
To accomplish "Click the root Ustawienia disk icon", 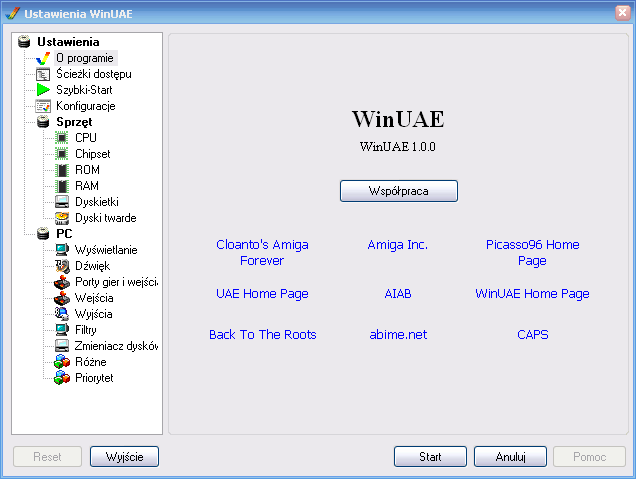I will [x=24, y=42].
